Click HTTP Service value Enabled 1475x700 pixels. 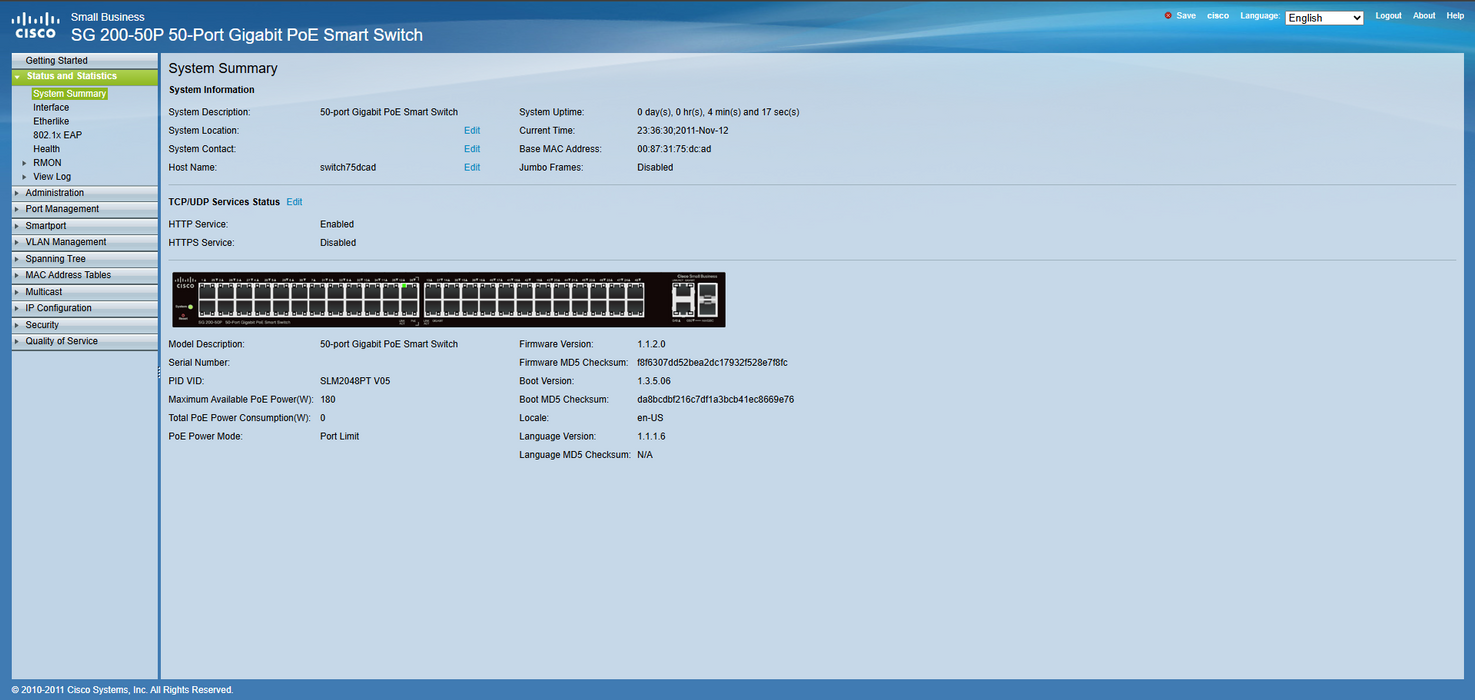337,225
